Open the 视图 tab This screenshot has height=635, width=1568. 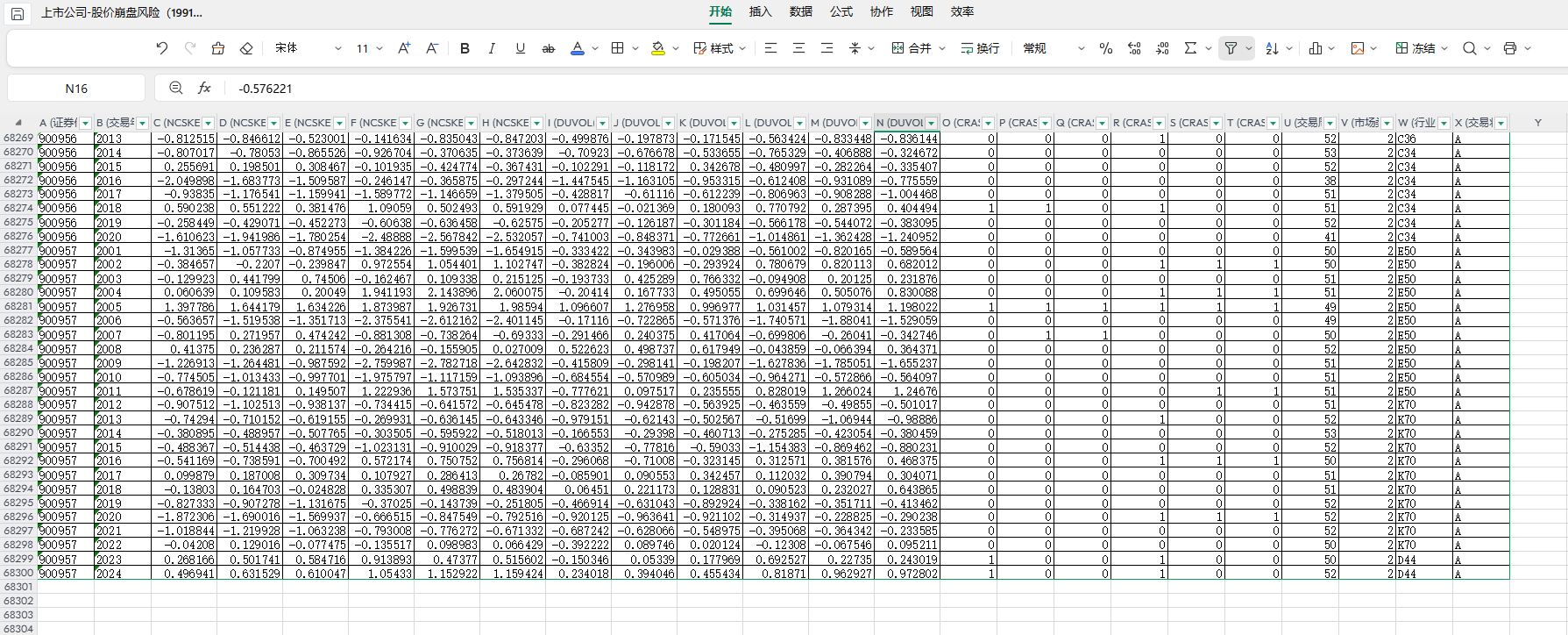coord(922,11)
